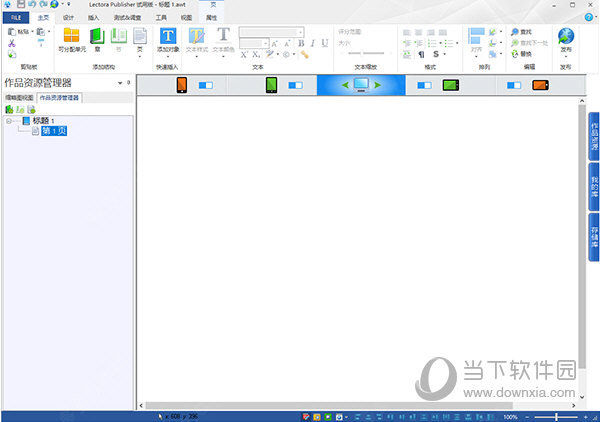Switch to the 测试&调查 ribbon tab
The image size is (600, 422).
pyautogui.click(x=127, y=18)
